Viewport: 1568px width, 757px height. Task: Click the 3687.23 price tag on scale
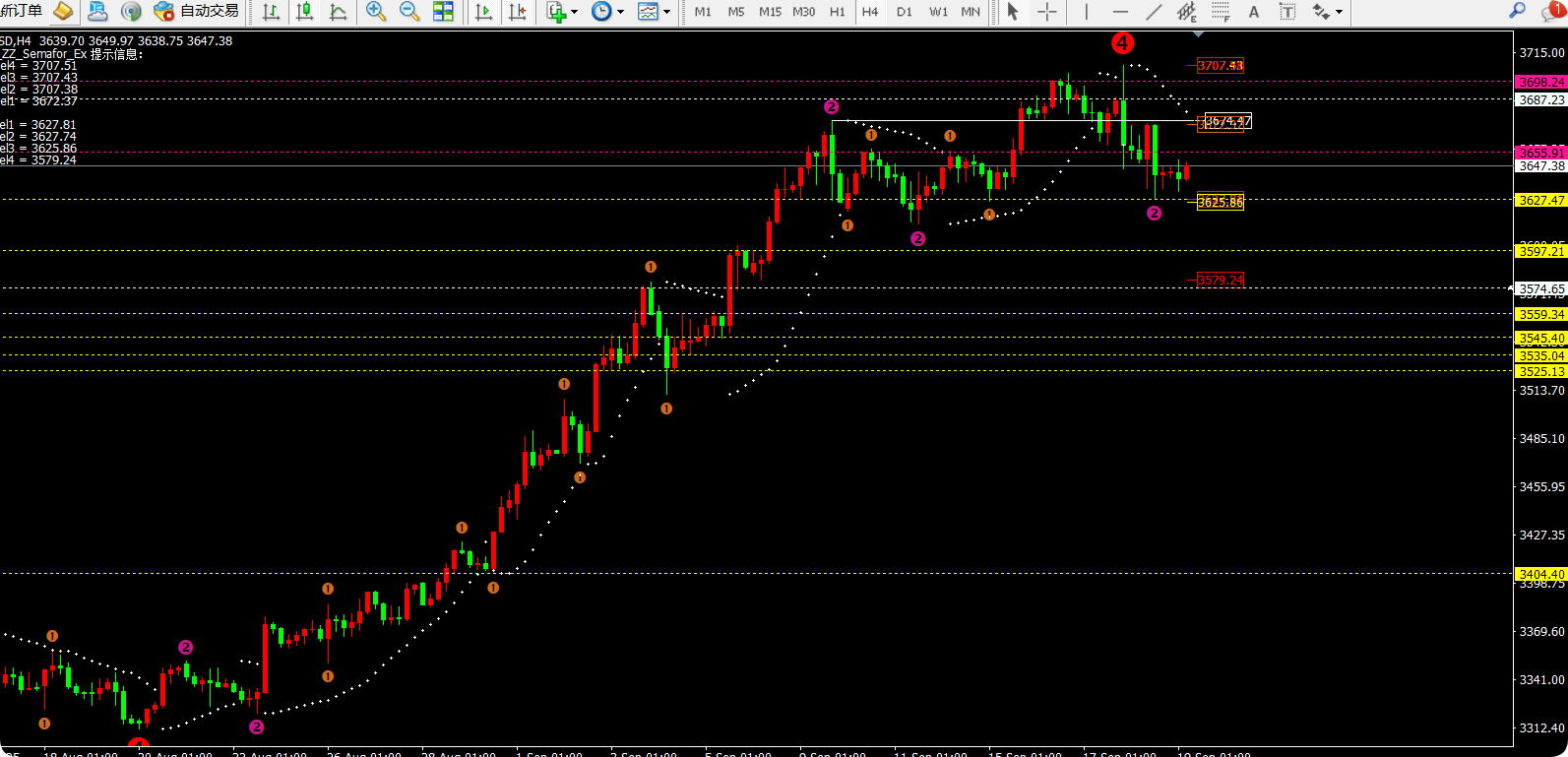[x=1541, y=99]
